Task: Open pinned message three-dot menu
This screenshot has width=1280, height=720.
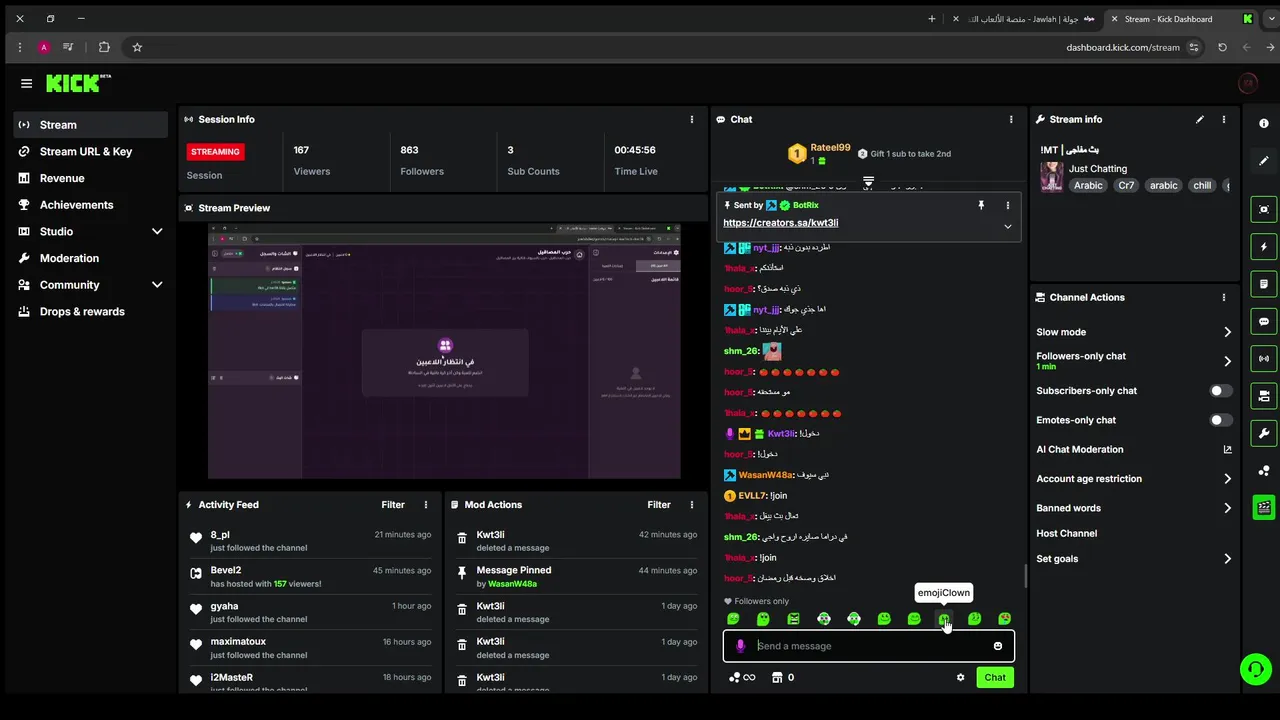Action: (x=1007, y=205)
